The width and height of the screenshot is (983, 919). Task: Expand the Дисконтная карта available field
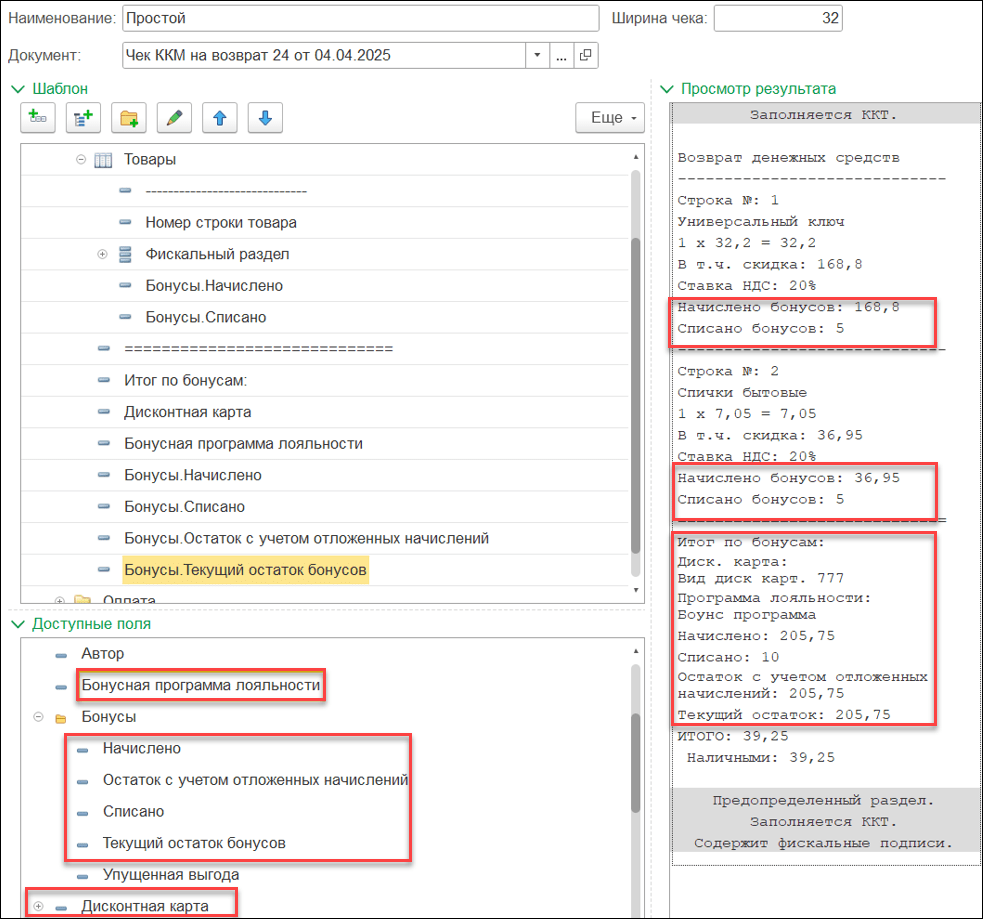point(39,906)
